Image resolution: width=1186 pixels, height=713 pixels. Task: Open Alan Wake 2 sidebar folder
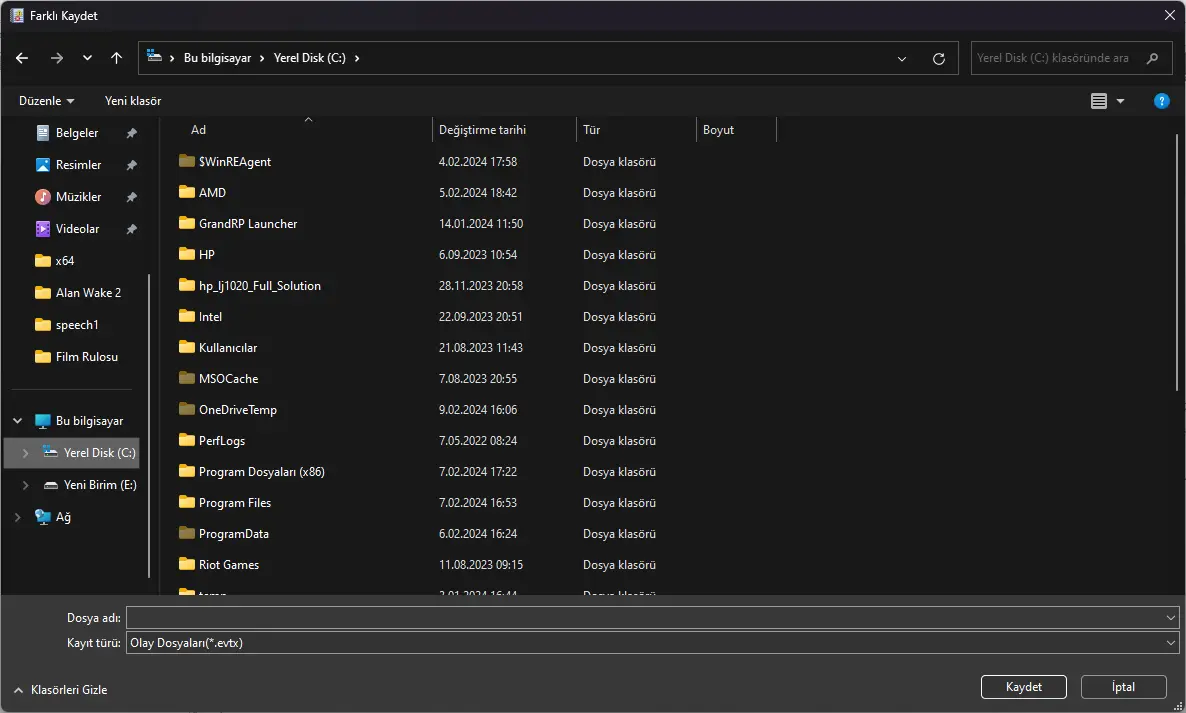click(x=88, y=293)
